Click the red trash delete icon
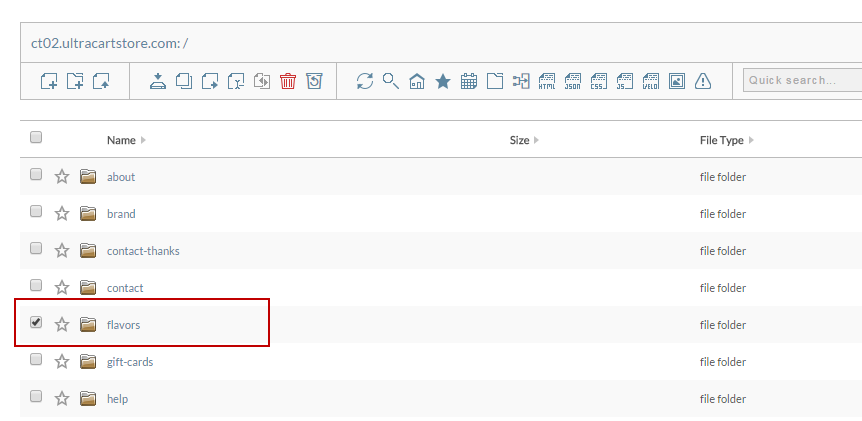Screen dimensions: 862x421 [x=288, y=81]
